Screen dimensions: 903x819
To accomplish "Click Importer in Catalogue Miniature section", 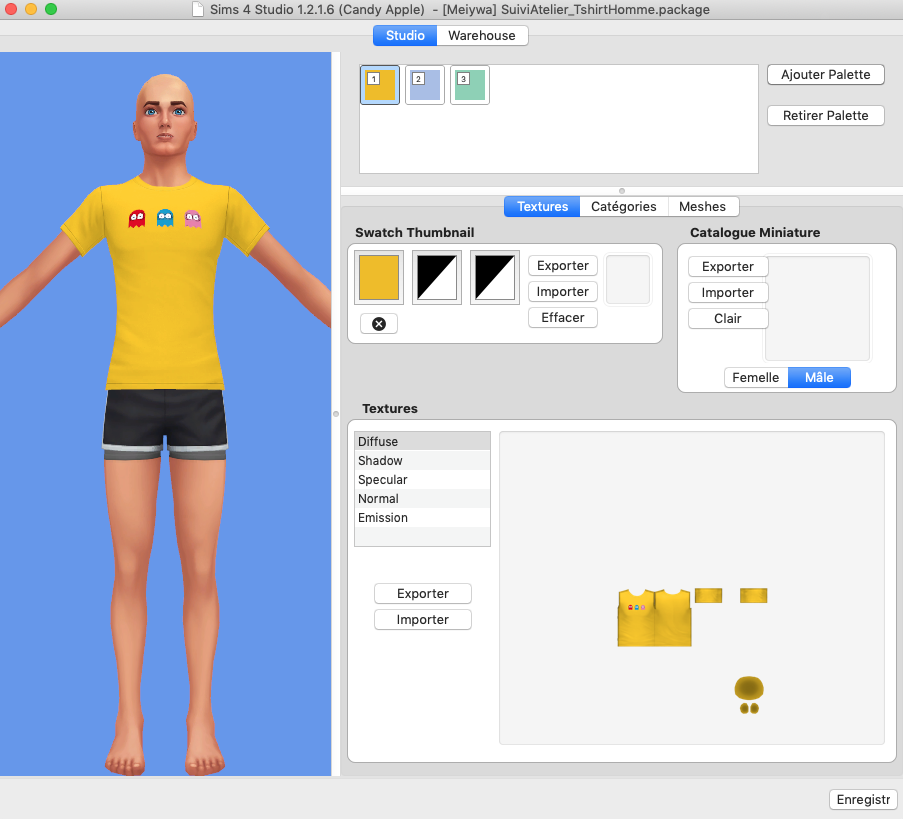I will pyautogui.click(x=727, y=293).
